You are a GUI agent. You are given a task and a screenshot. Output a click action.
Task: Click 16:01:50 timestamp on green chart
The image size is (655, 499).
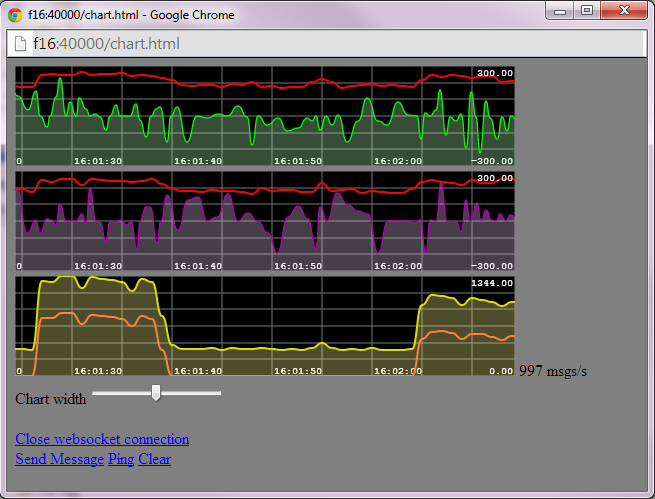pyautogui.click(x=298, y=161)
